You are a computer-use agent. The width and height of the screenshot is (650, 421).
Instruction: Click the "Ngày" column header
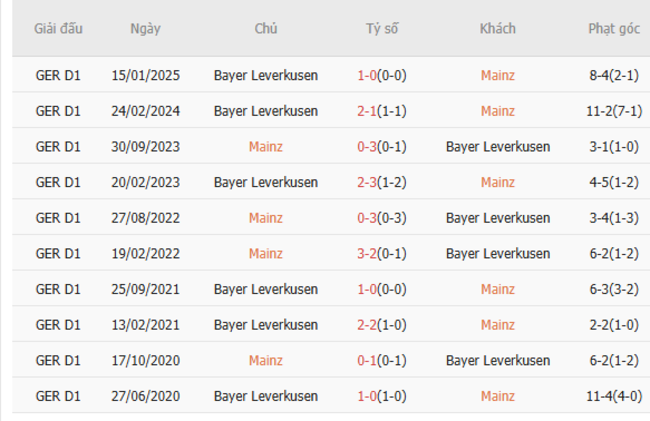(x=144, y=28)
